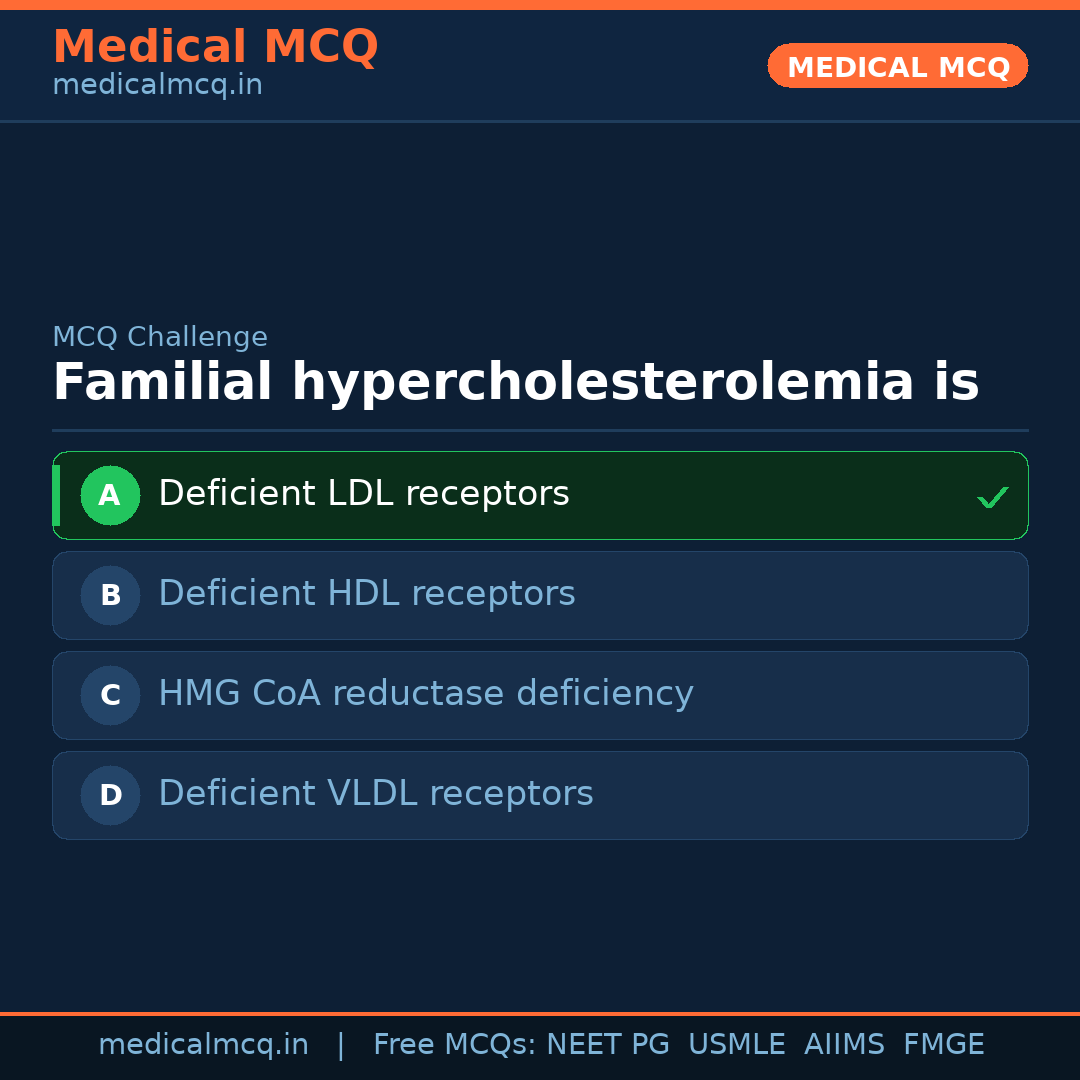Screen dimensions: 1080x1080
Task: Click the "Free MCQs:" footer text
Action: tap(455, 1045)
